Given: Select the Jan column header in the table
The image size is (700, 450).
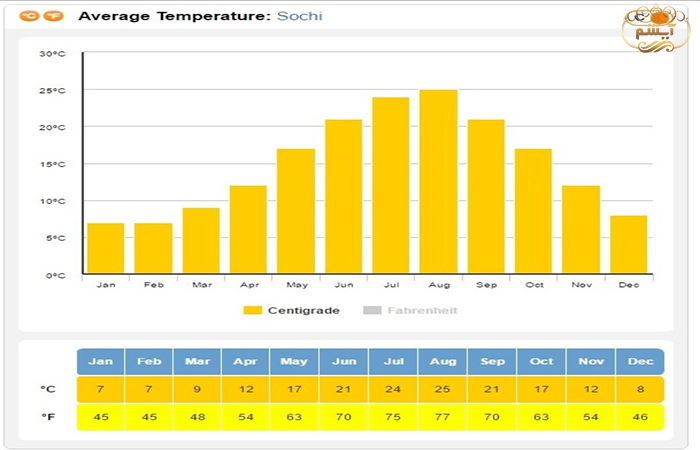Looking at the screenshot, I should click(100, 361).
